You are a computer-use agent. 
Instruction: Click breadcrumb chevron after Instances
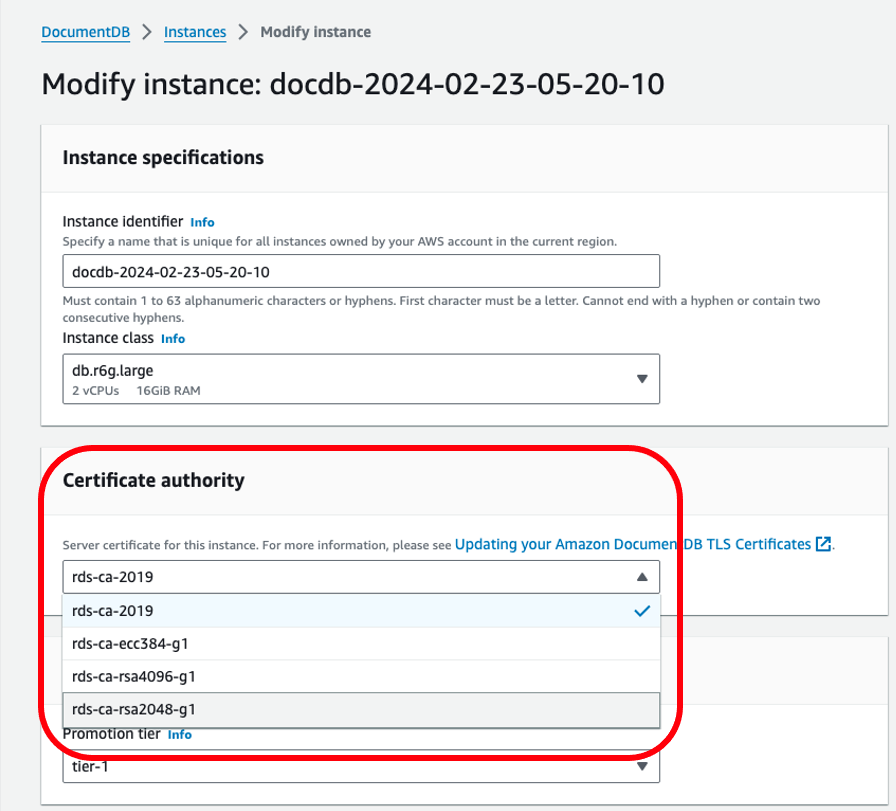(243, 32)
